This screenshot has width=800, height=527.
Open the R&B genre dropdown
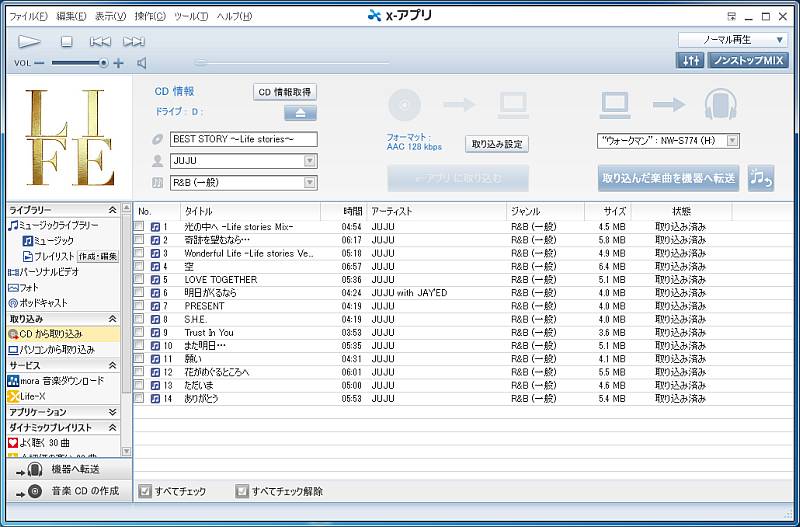pos(309,183)
